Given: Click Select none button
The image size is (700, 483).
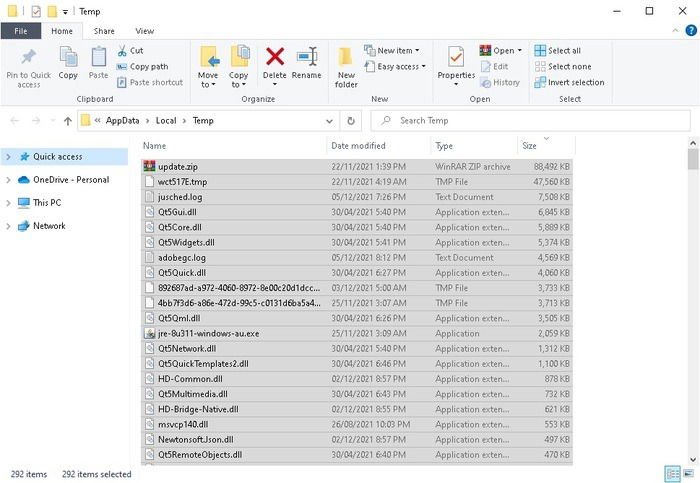Looking at the screenshot, I should coord(563,67).
